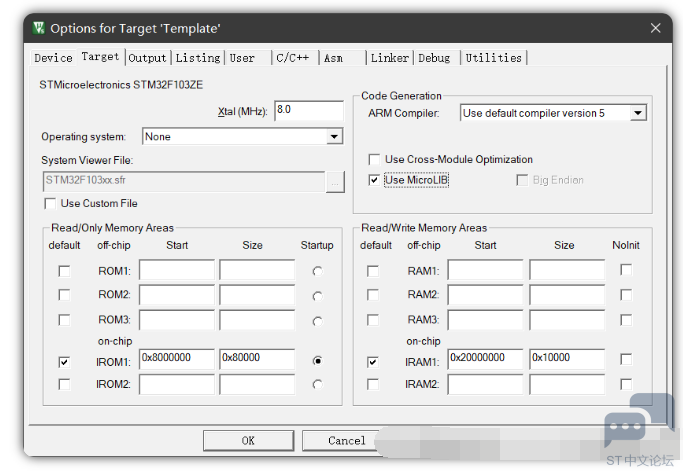Edit IROM1 Start address 0x8000000

[177, 359]
